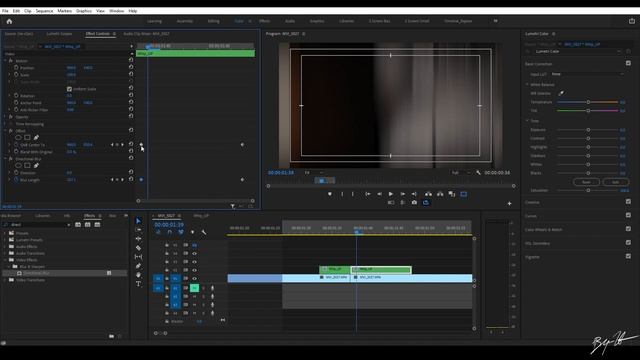Create ellipse mask under Offset effect

pyautogui.click(x=18, y=138)
